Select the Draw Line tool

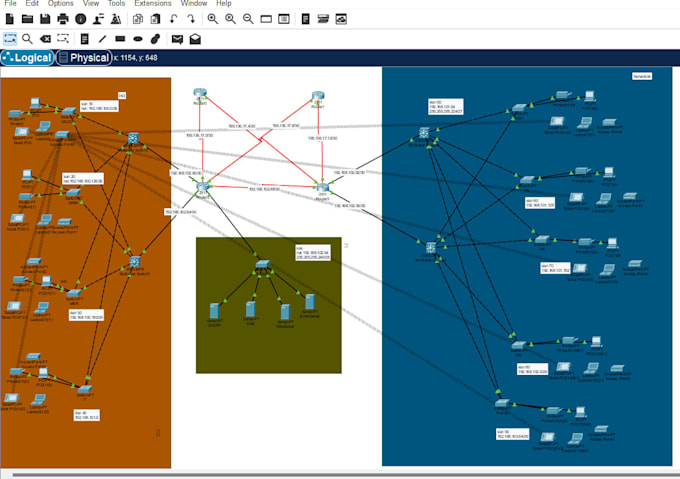(102, 39)
